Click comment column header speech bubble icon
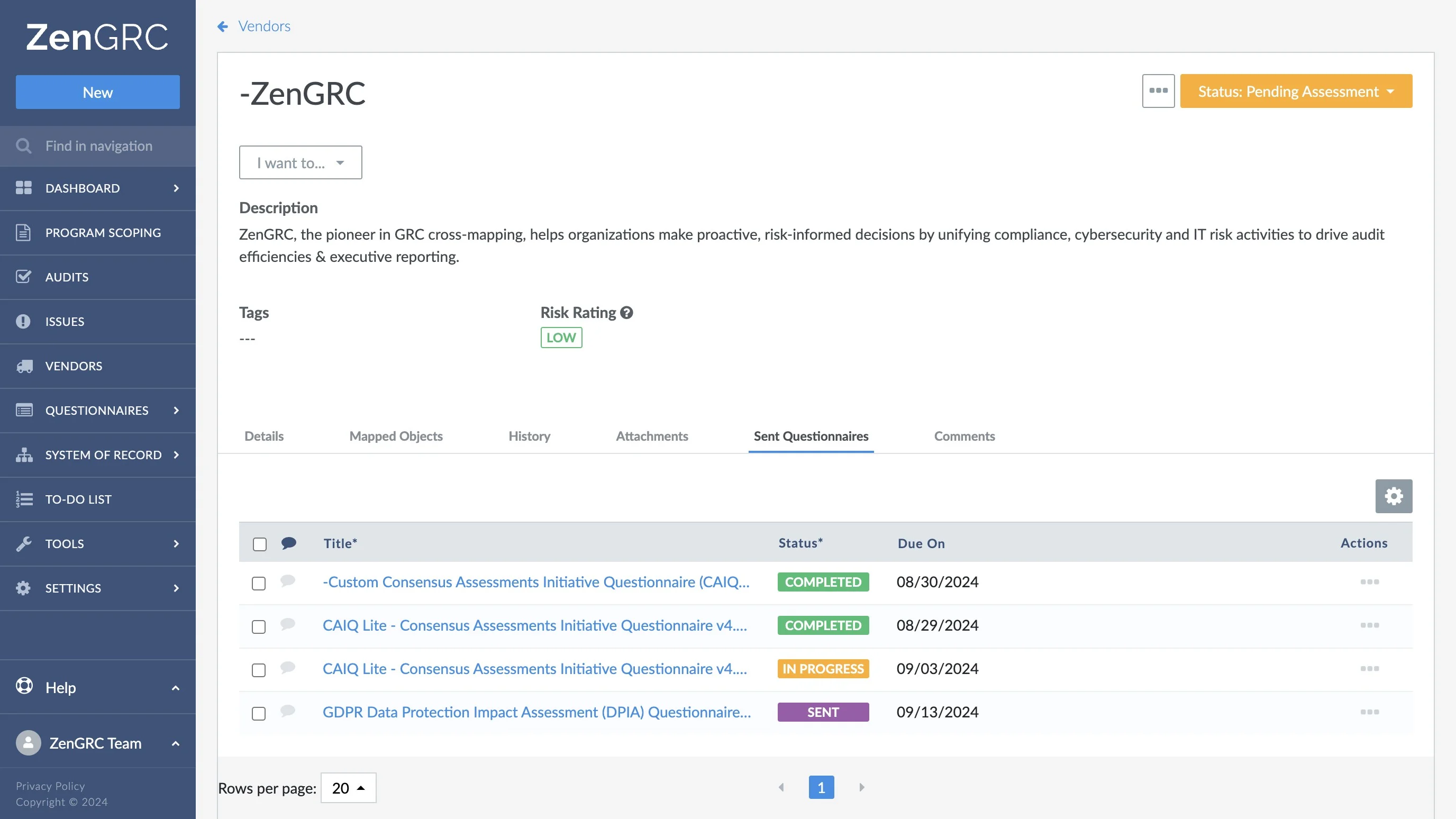 click(289, 543)
